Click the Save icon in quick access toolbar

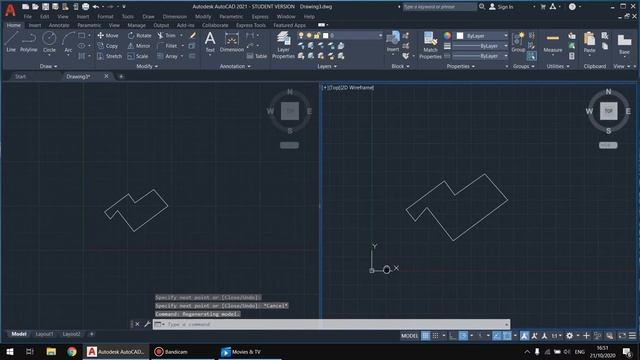[45, 7]
